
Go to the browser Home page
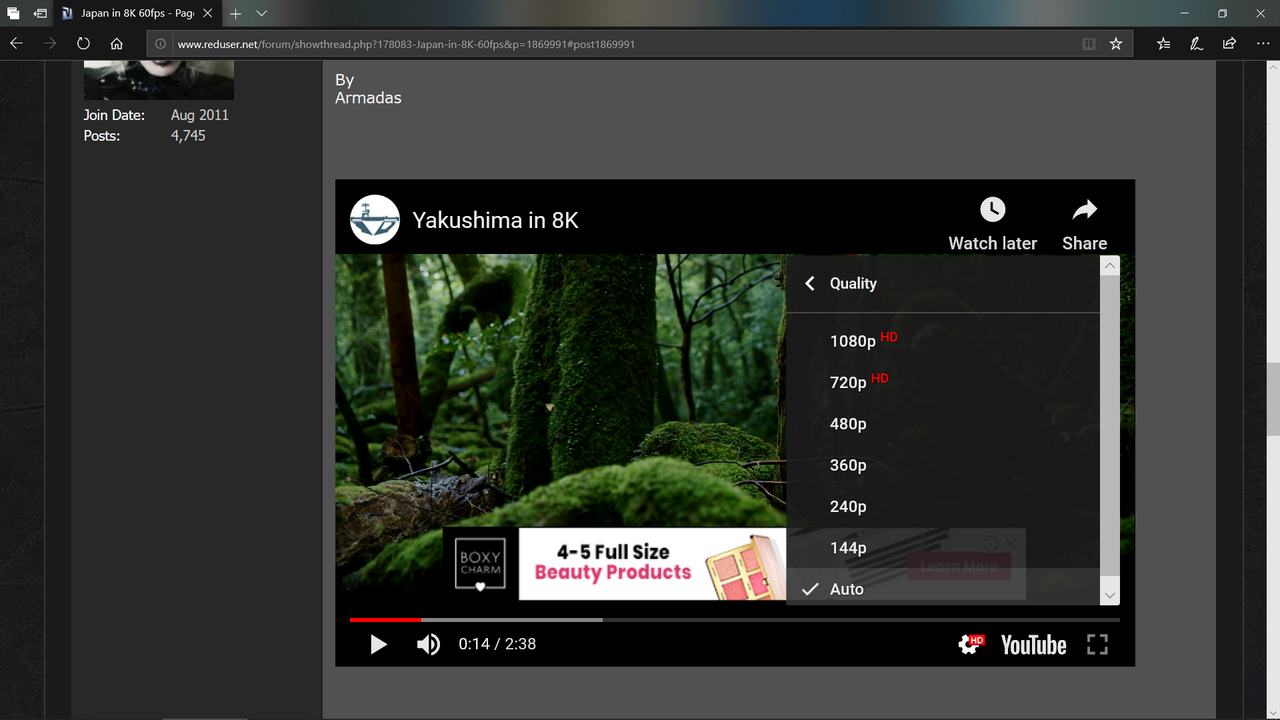tap(117, 44)
